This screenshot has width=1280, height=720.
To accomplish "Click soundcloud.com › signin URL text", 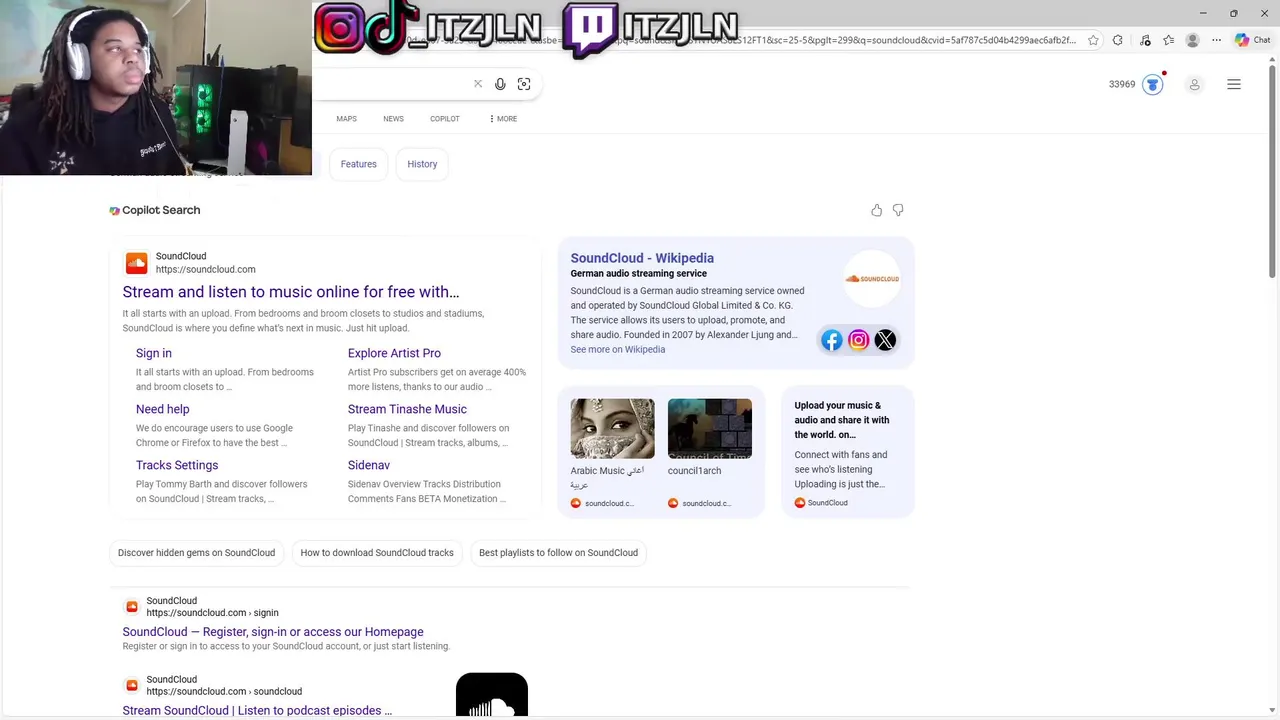I will [212, 613].
